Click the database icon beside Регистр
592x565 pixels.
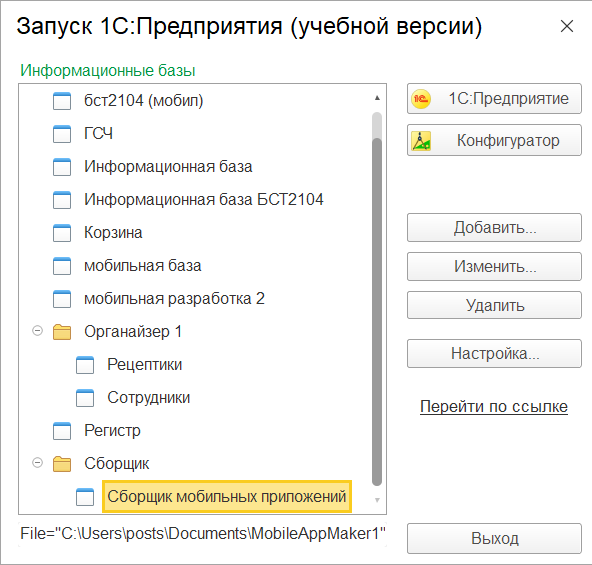pyautogui.click(x=62, y=431)
